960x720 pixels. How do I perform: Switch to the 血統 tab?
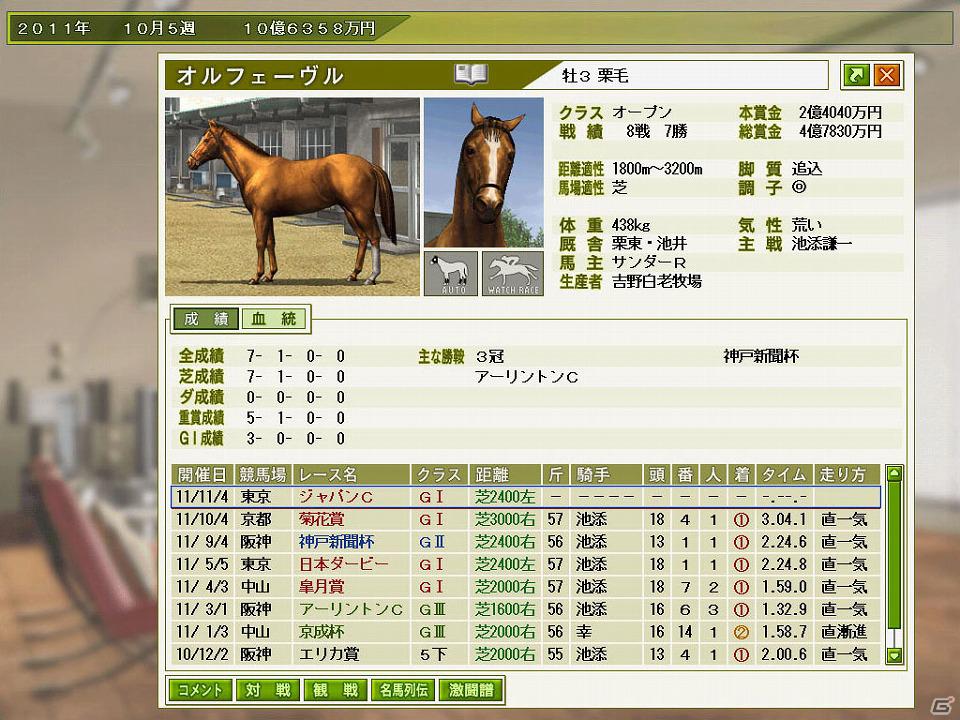coord(274,319)
